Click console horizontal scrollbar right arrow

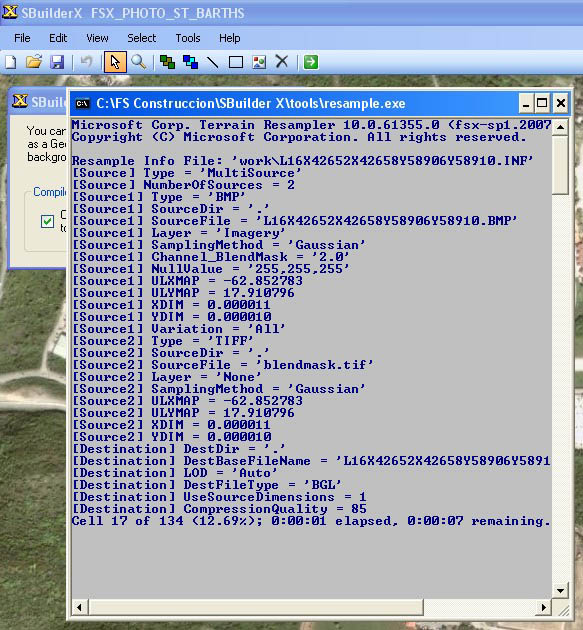point(544,607)
